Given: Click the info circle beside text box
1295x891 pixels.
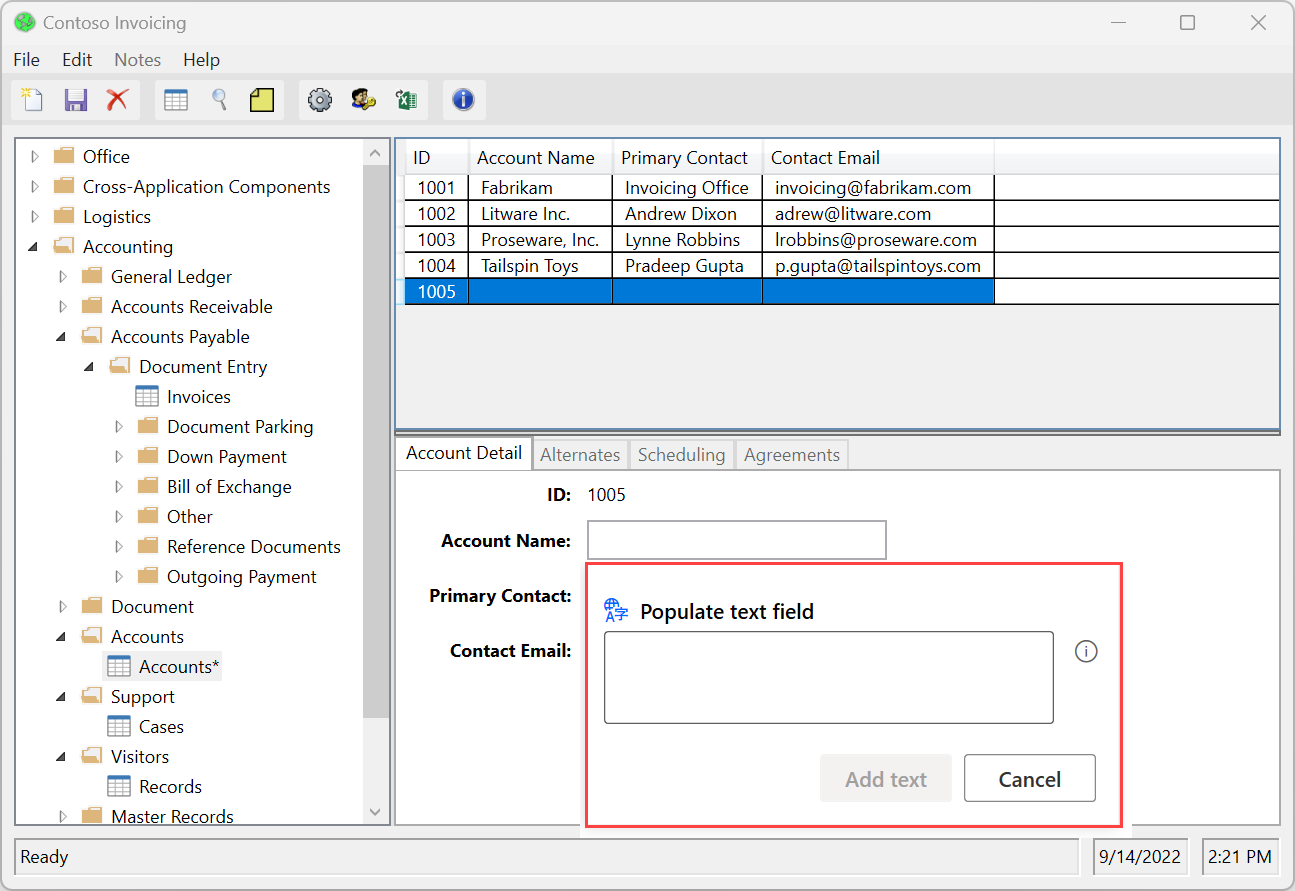Looking at the screenshot, I should coord(1086,652).
